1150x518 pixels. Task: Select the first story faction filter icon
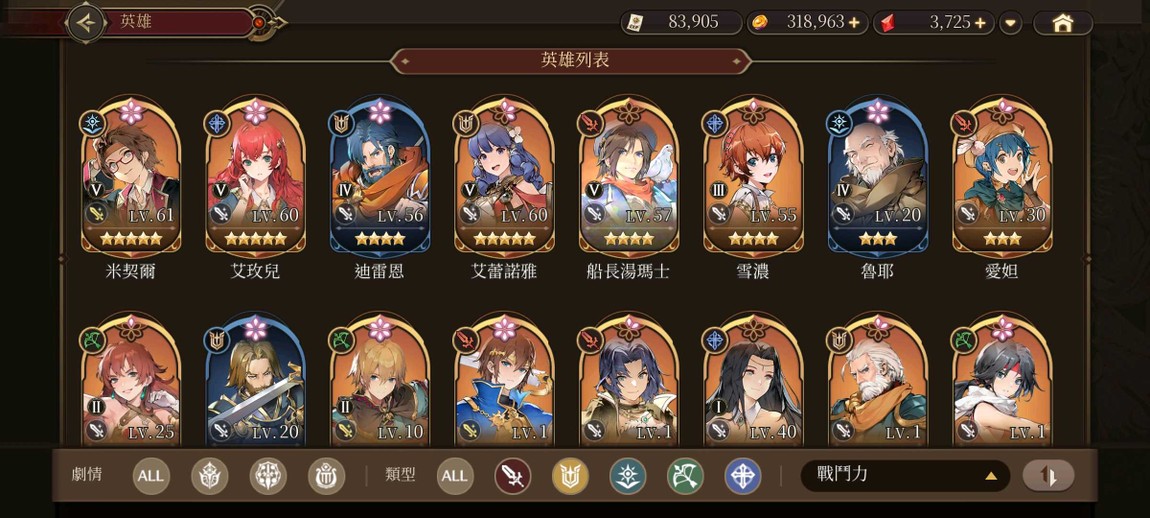(x=210, y=476)
